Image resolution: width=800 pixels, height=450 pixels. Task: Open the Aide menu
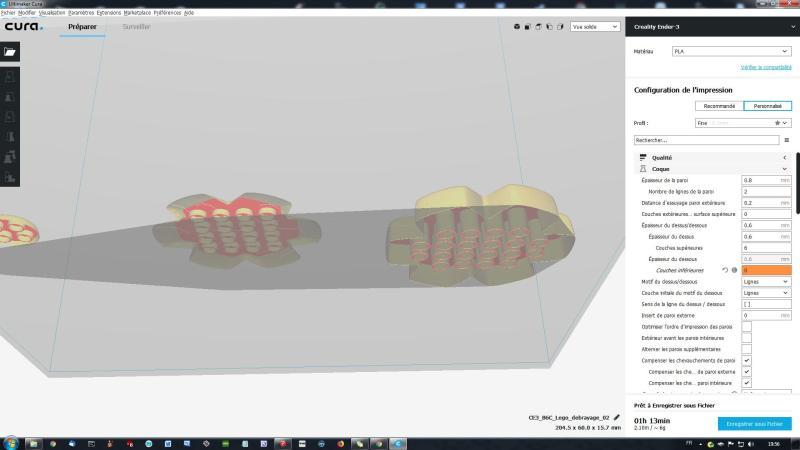pos(189,13)
